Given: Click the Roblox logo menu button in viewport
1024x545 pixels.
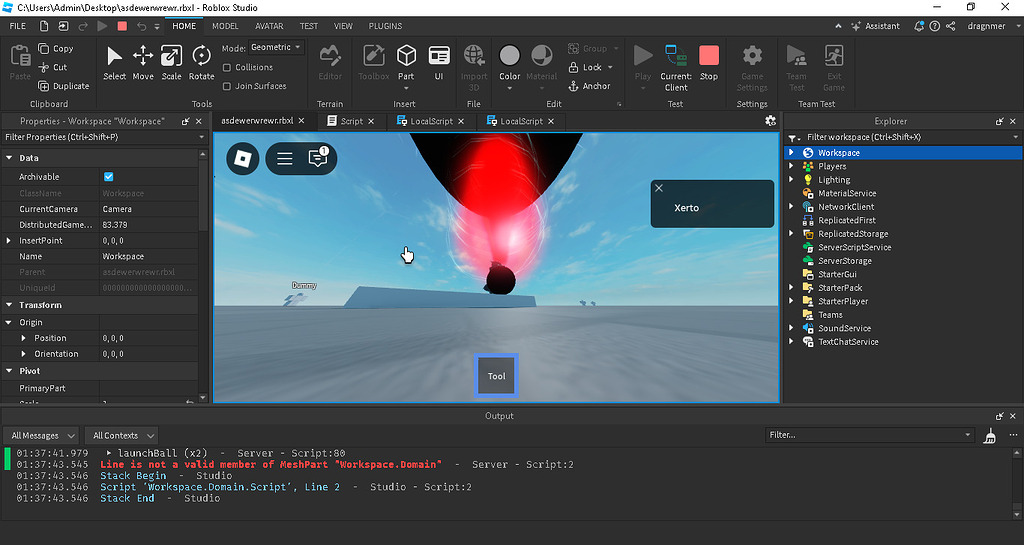Looking at the screenshot, I should [x=243, y=158].
